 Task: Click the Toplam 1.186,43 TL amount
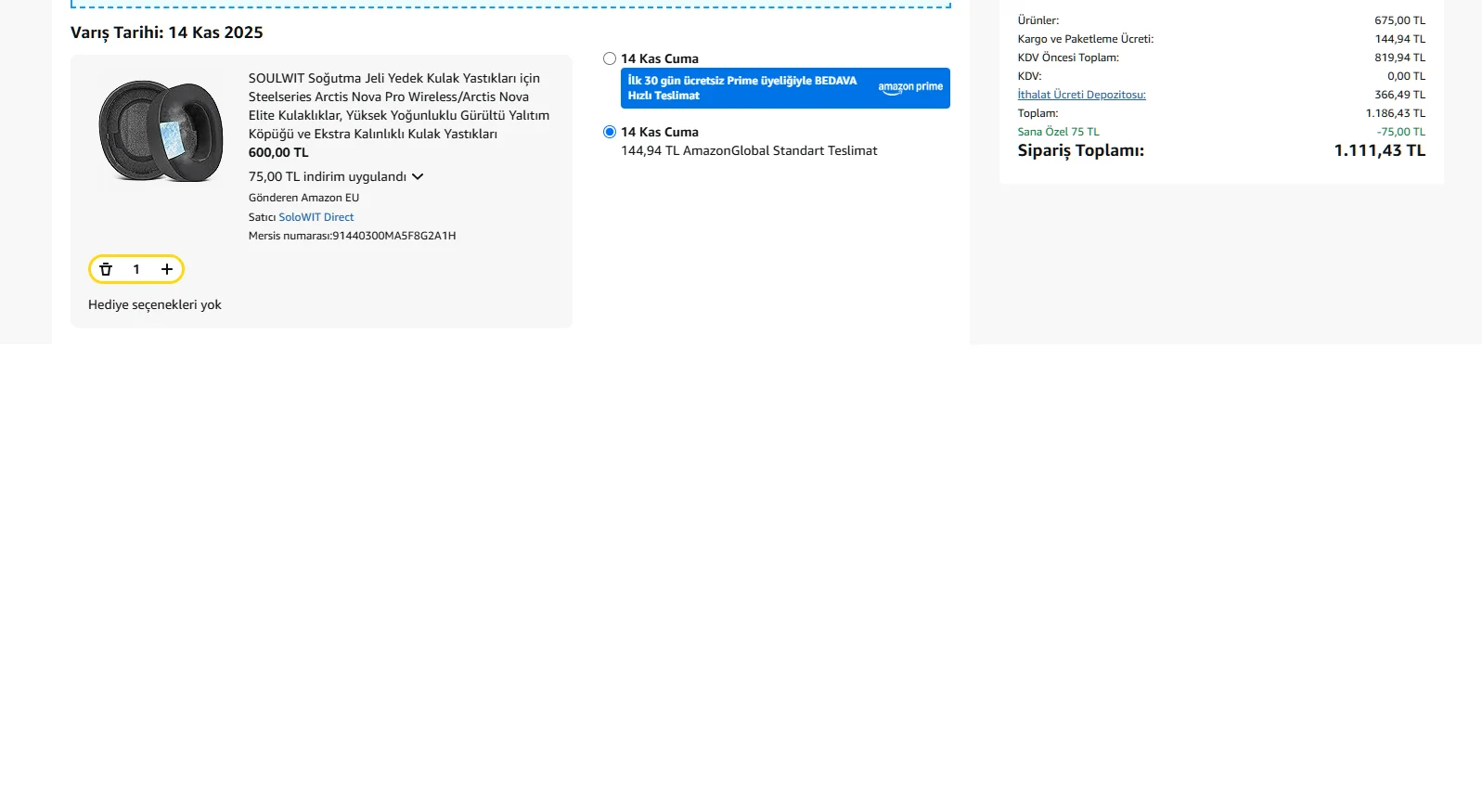click(1396, 113)
